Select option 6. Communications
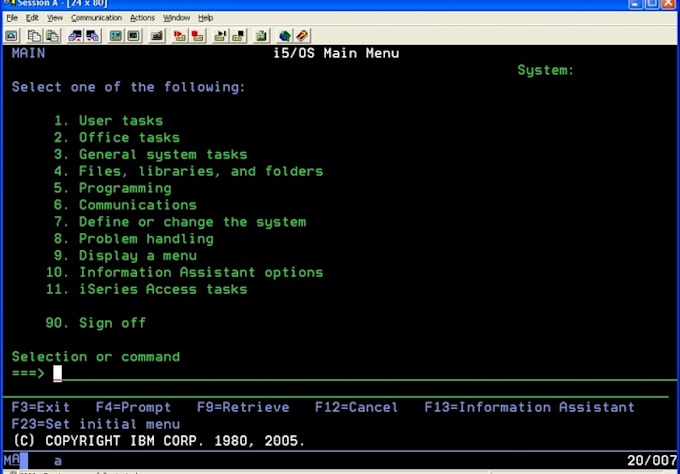Viewport: 680px width, 474px height. [125, 205]
